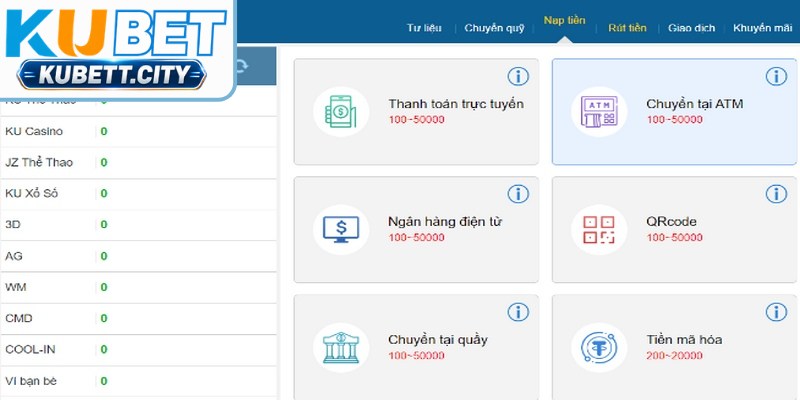Click the bank counter building icon
The height and width of the screenshot is (400, 800).
click(341, 347)
